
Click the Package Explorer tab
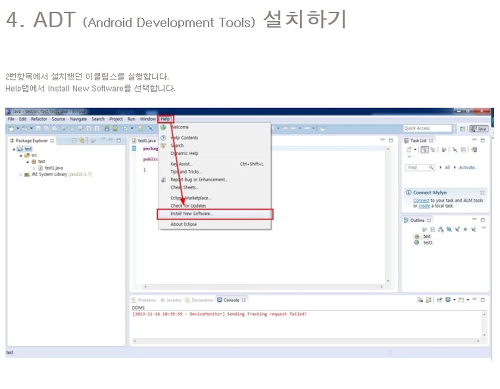click(x=32, y=141)
